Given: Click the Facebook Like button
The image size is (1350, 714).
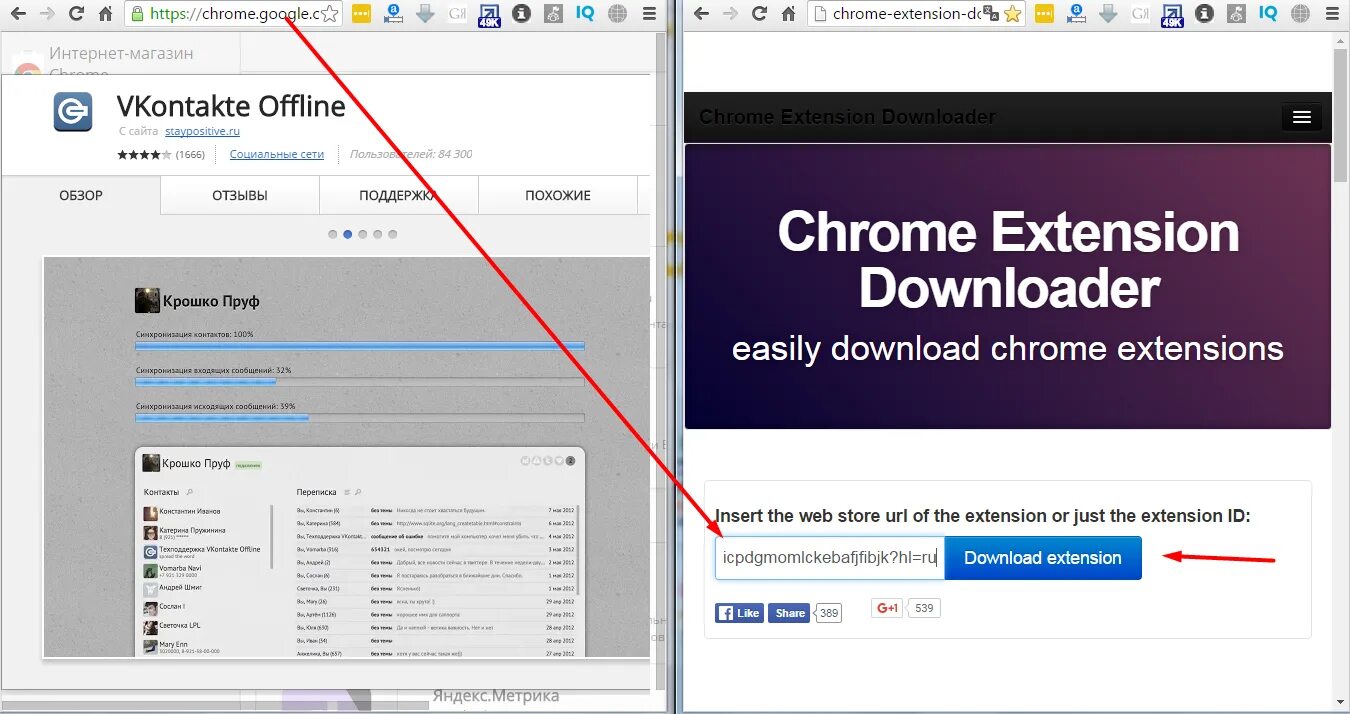Looking at the screenshot, I should [740, 613].
